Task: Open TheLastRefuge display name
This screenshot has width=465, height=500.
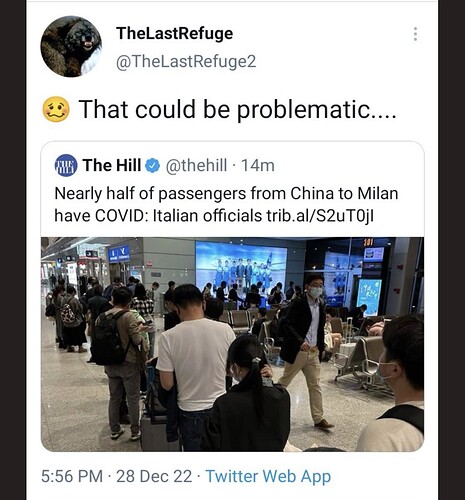Action: (x=175, y=33)
